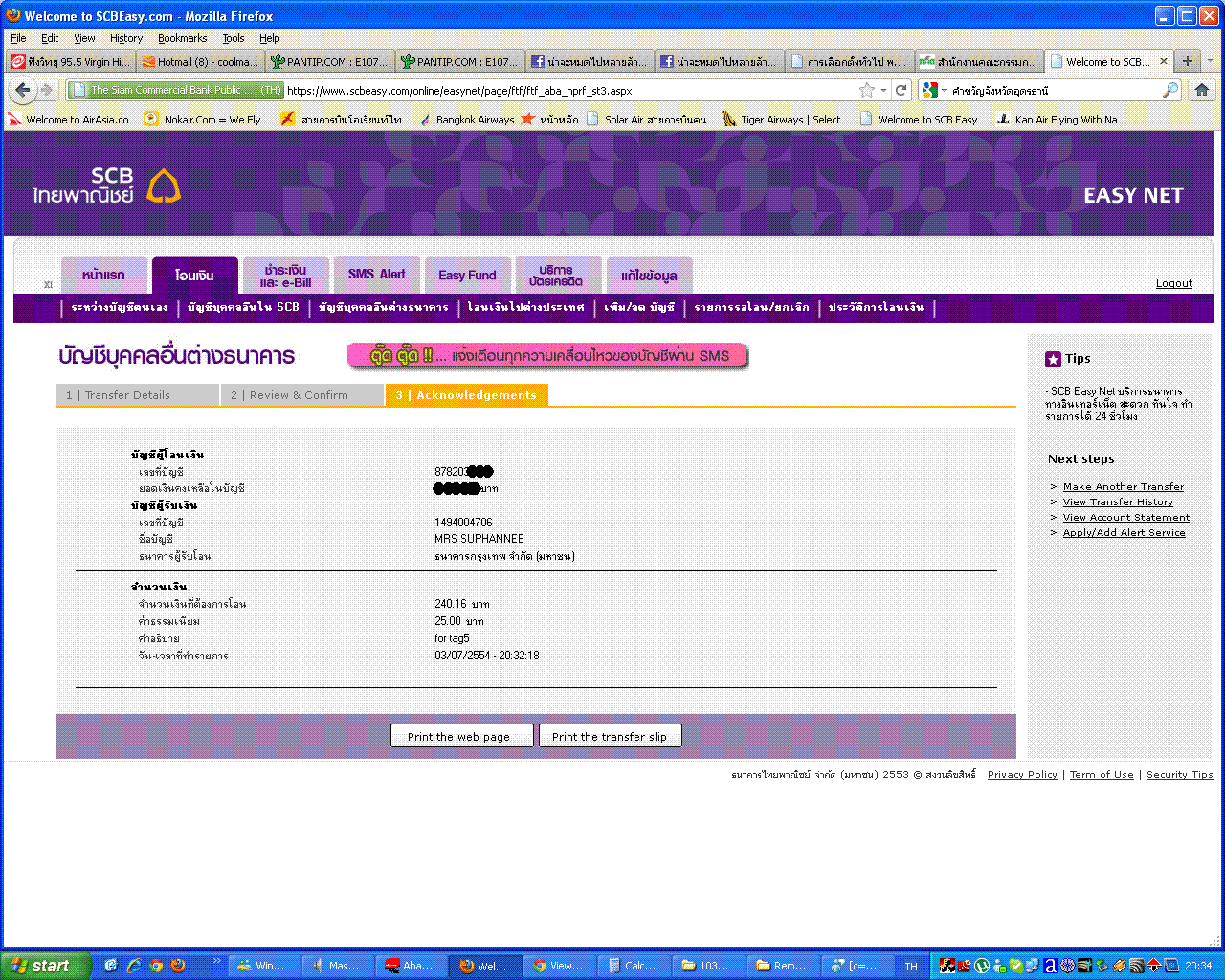
Task: Select the Easy Fund tab
Action: [467, 275]
